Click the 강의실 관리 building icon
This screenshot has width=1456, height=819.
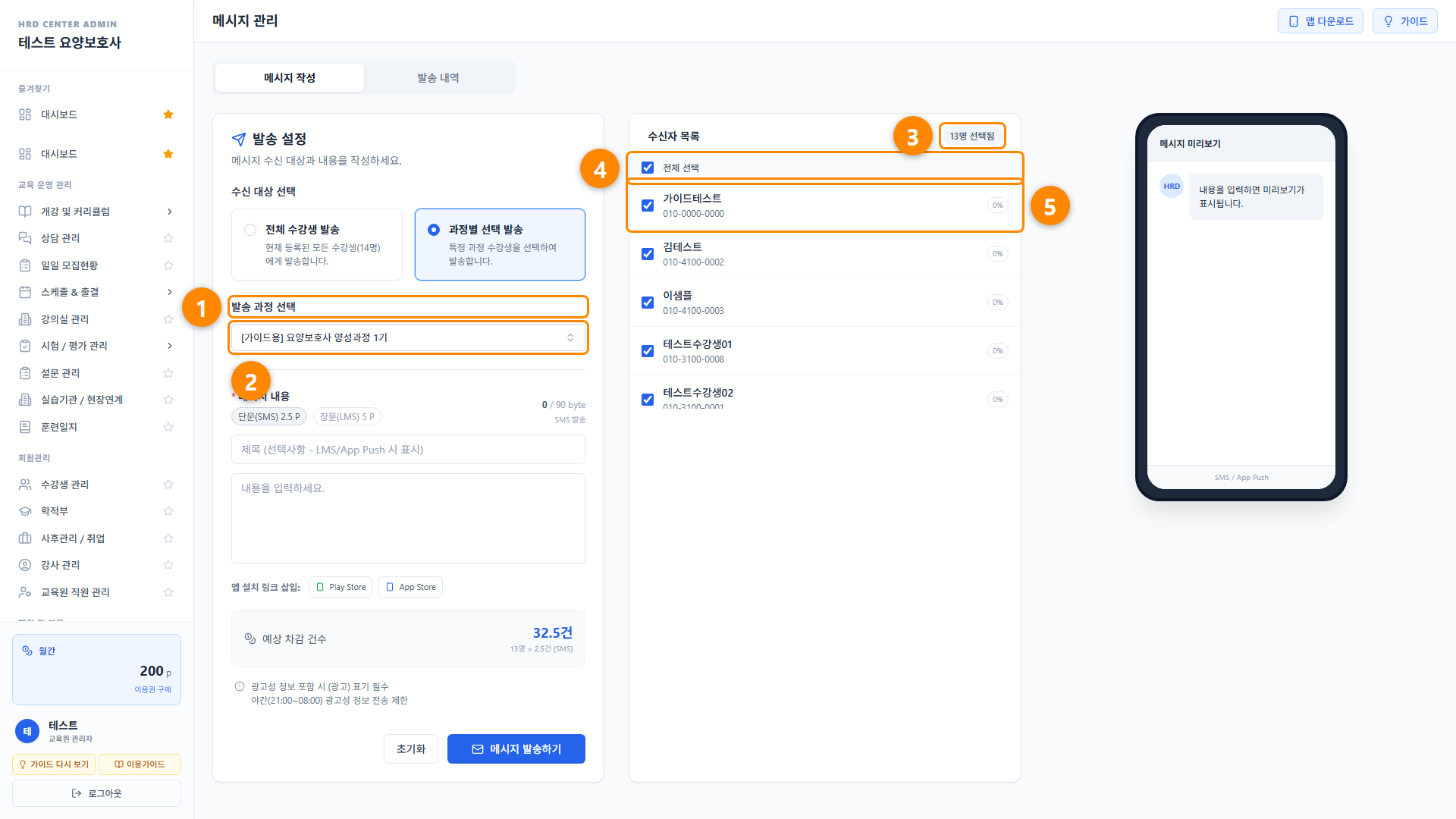click(25, 319)
